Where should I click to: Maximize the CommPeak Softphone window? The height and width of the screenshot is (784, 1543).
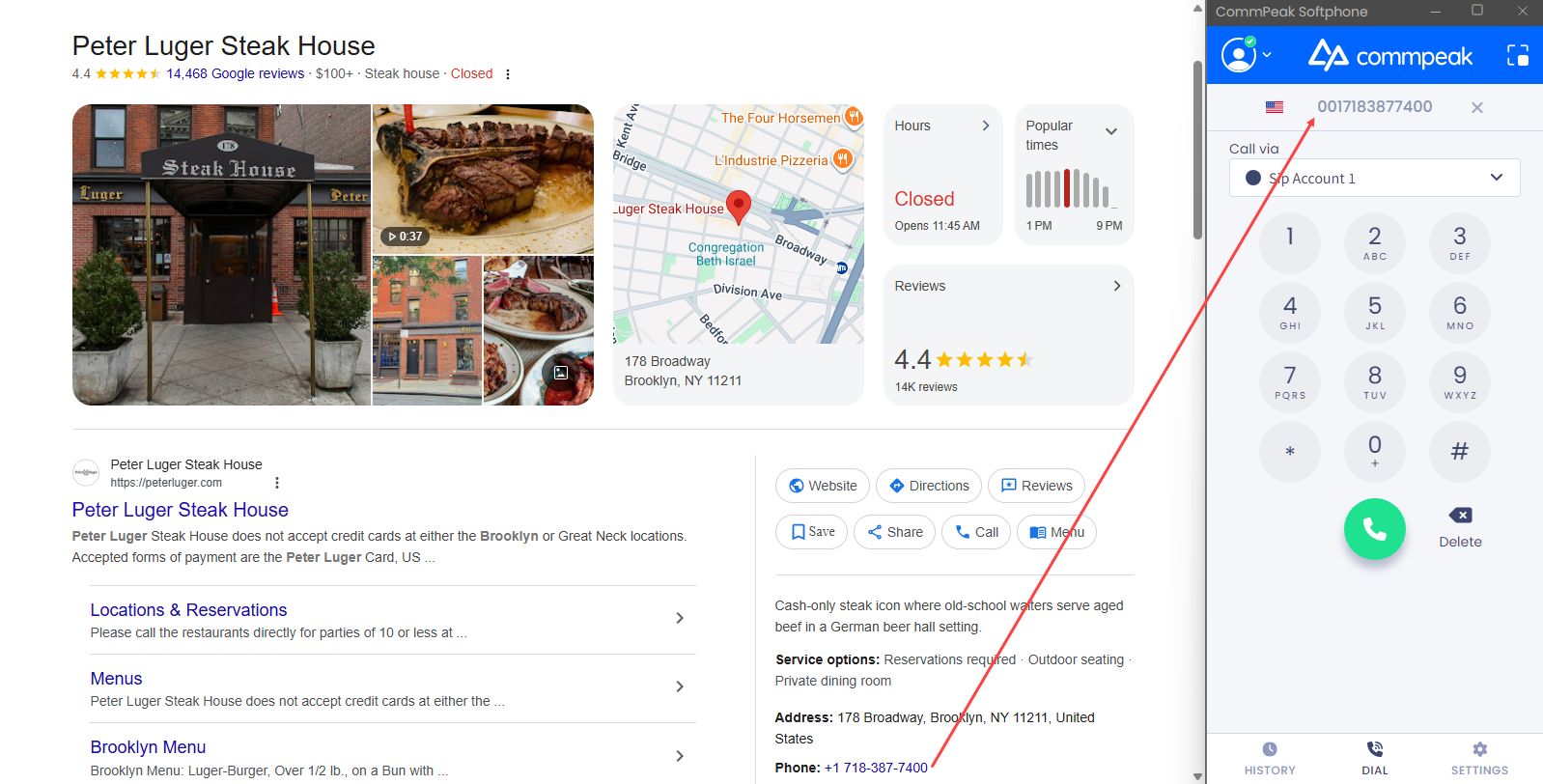pos(1476,11)
